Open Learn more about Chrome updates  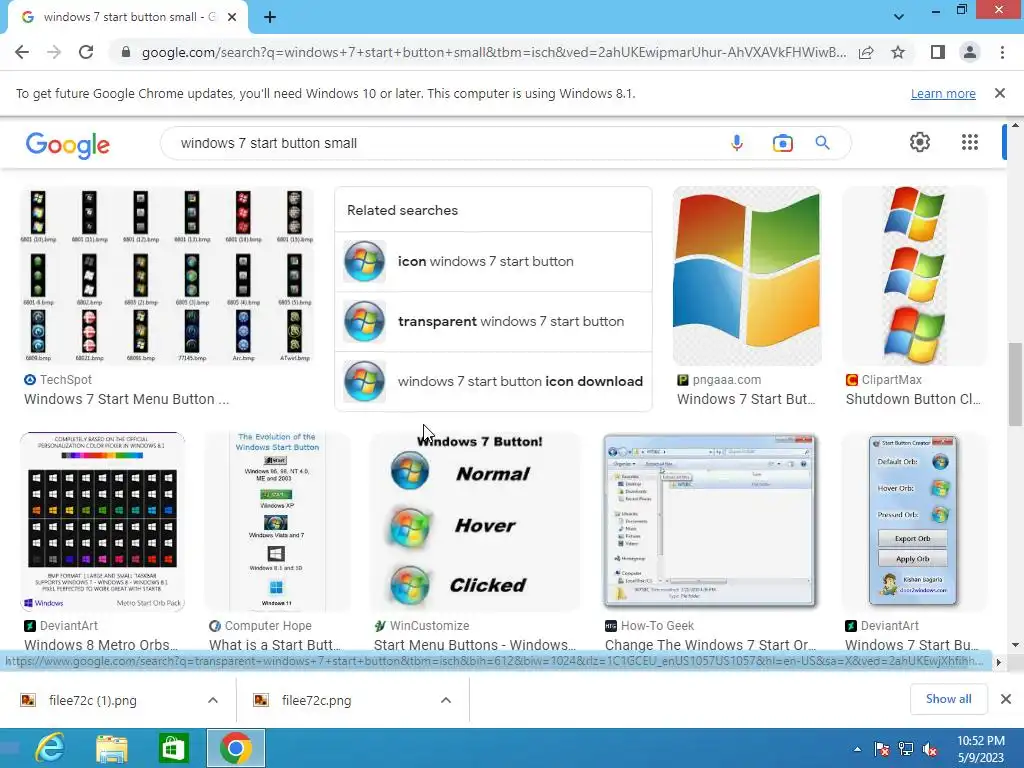click(943, 93)
